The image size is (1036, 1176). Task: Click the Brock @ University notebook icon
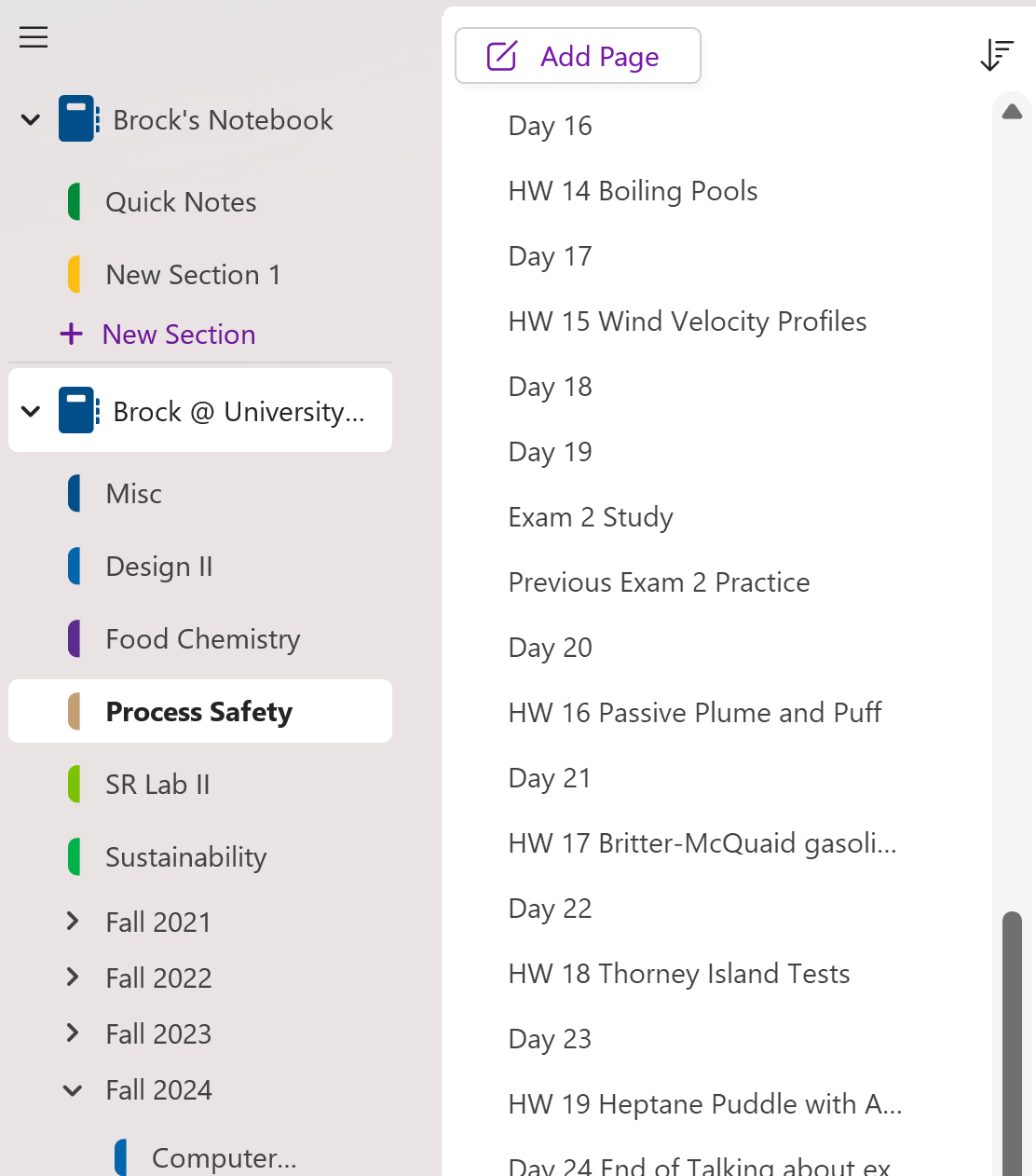pos(78,411)
